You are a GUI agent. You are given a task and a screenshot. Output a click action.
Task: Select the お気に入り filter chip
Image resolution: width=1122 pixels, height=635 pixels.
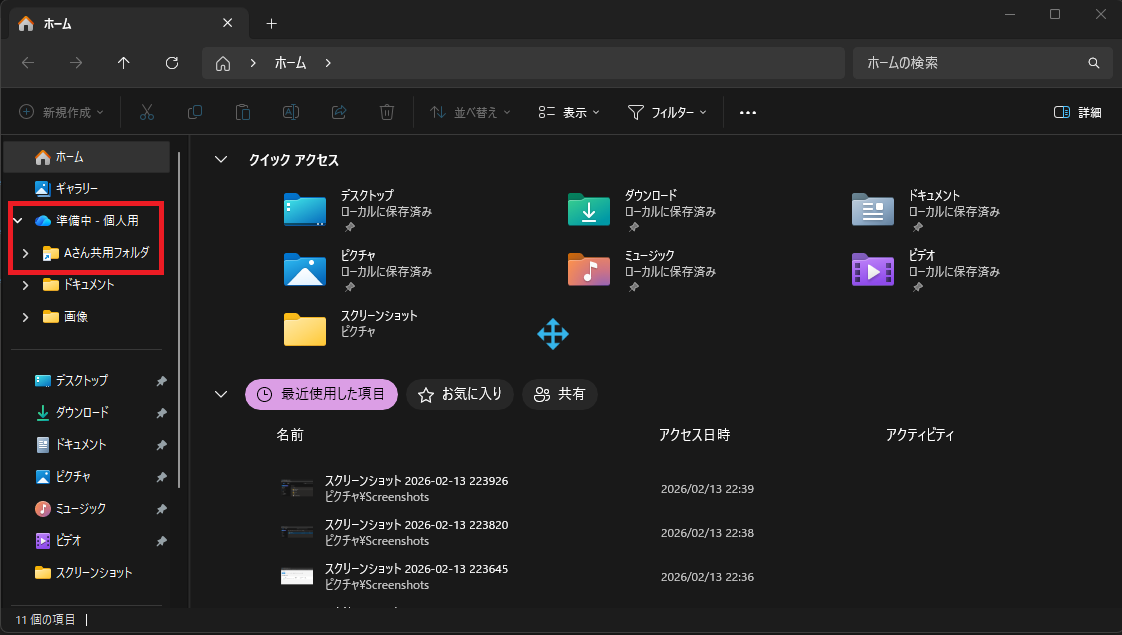pyautogui.click(x=460, y=395)
